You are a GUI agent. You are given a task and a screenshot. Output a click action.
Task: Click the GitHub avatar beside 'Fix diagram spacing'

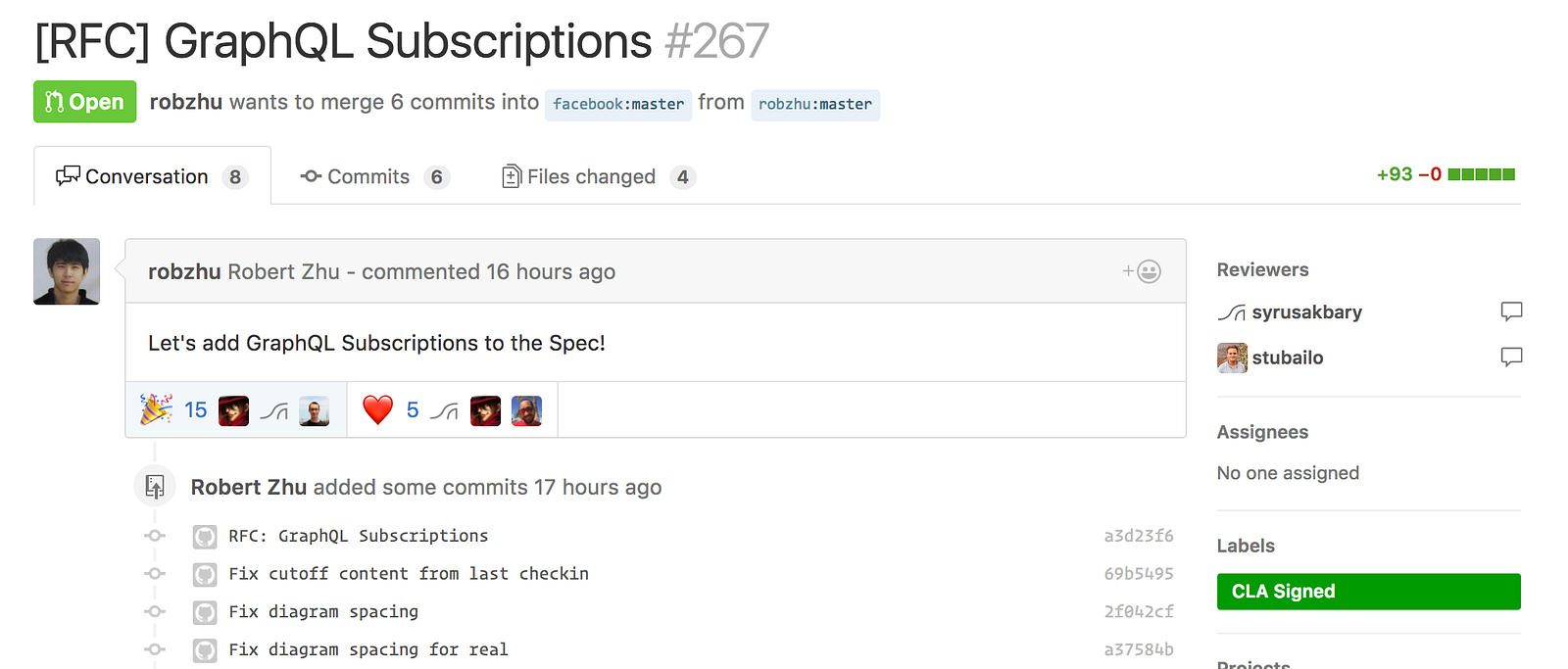(x=205, y=612)
